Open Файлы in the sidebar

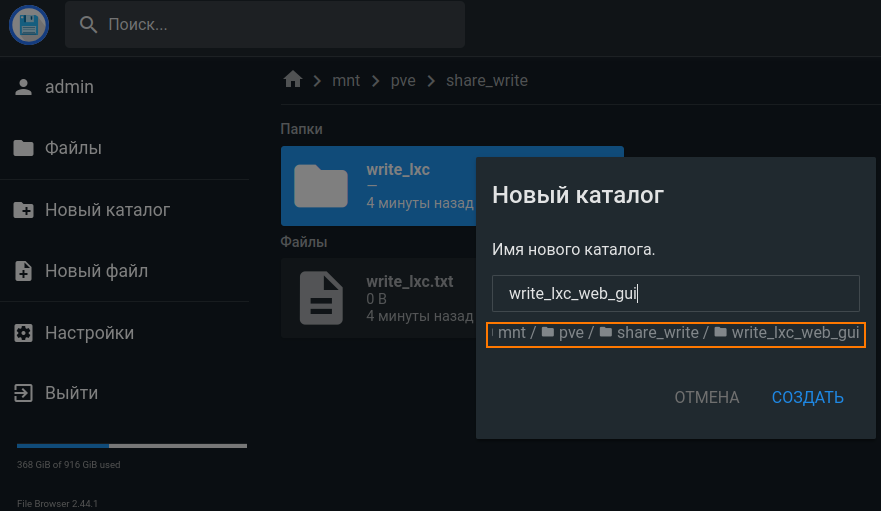pos(73,148)
